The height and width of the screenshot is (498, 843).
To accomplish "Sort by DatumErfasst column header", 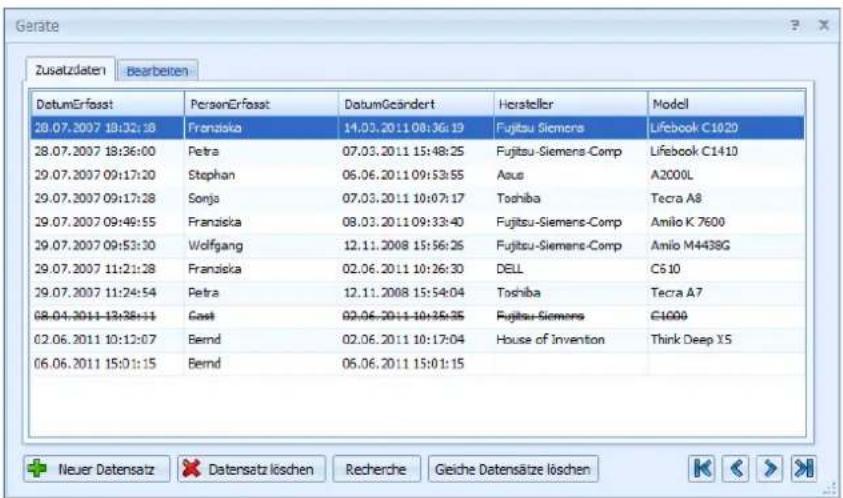I will click(107, 104).
